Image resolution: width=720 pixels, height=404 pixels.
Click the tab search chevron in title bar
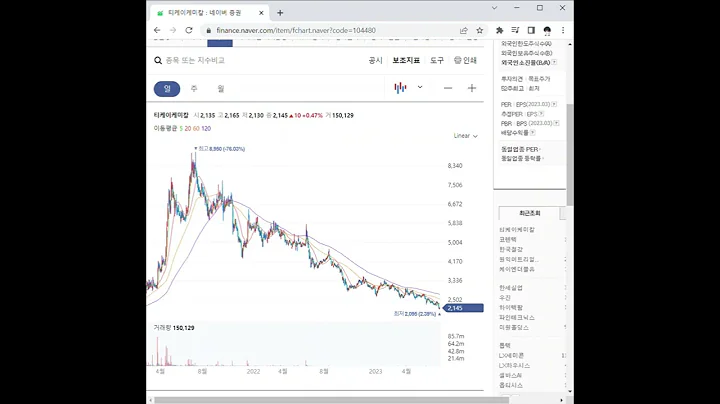pyautogui.click(x=494, y=8)
